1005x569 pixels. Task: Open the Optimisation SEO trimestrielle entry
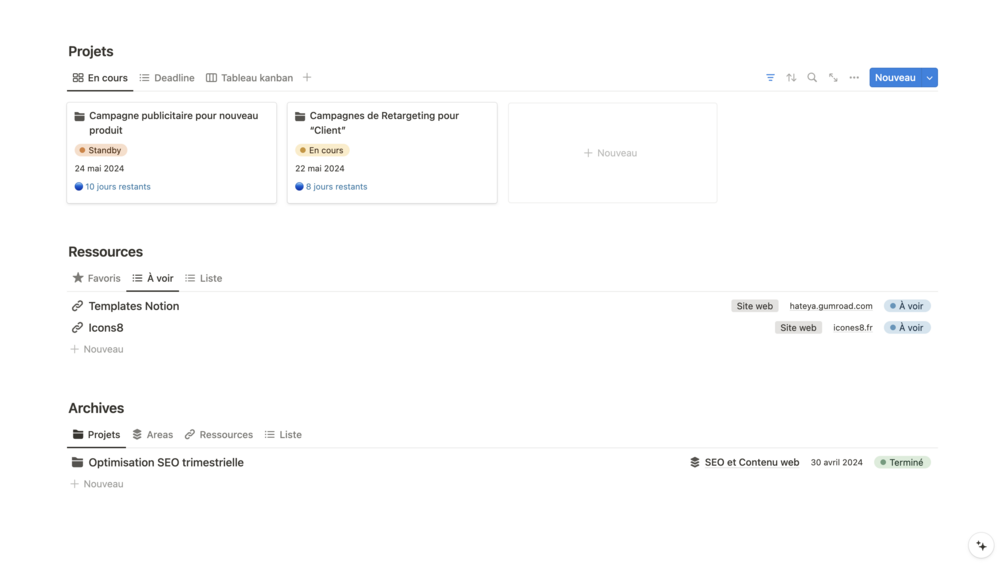(x=166, y=463)
